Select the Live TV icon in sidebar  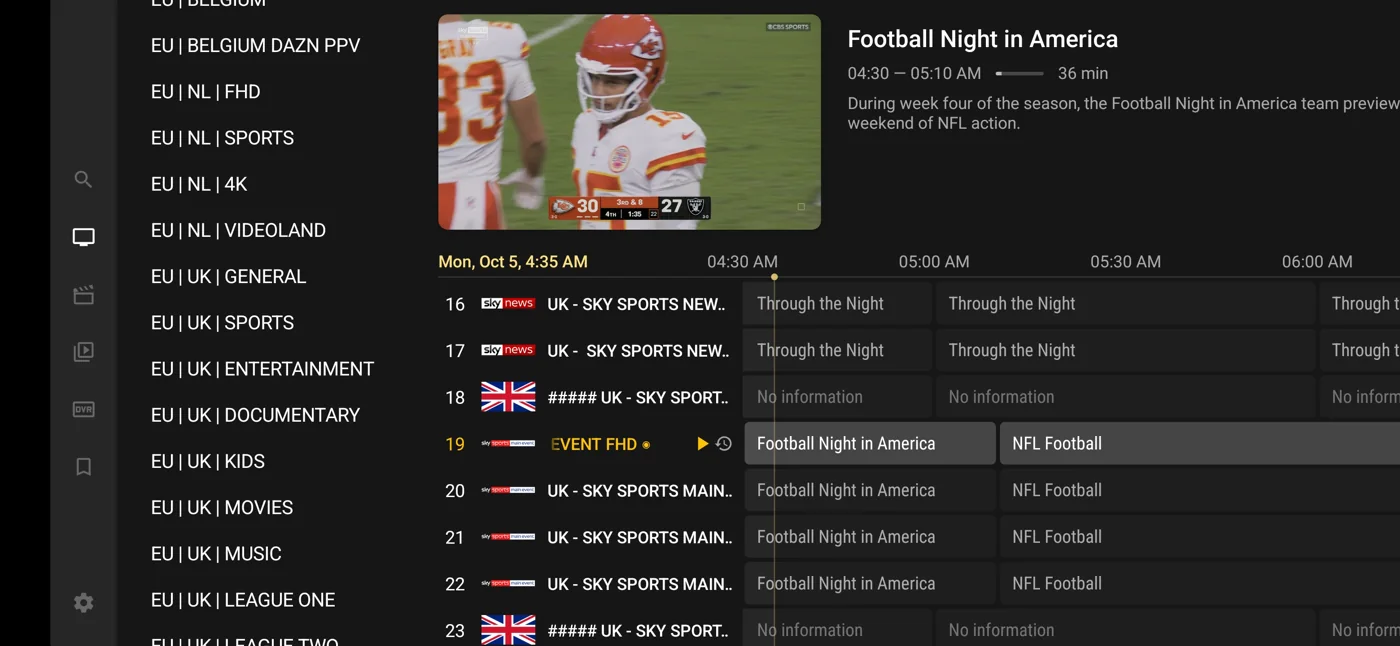84,237
